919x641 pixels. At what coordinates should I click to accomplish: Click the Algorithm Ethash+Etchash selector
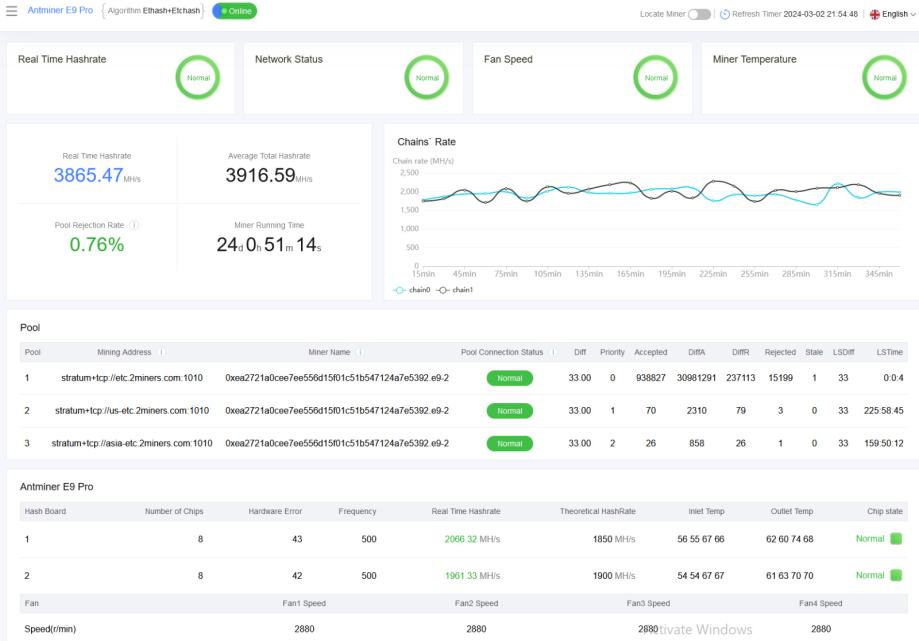point(154,11)
